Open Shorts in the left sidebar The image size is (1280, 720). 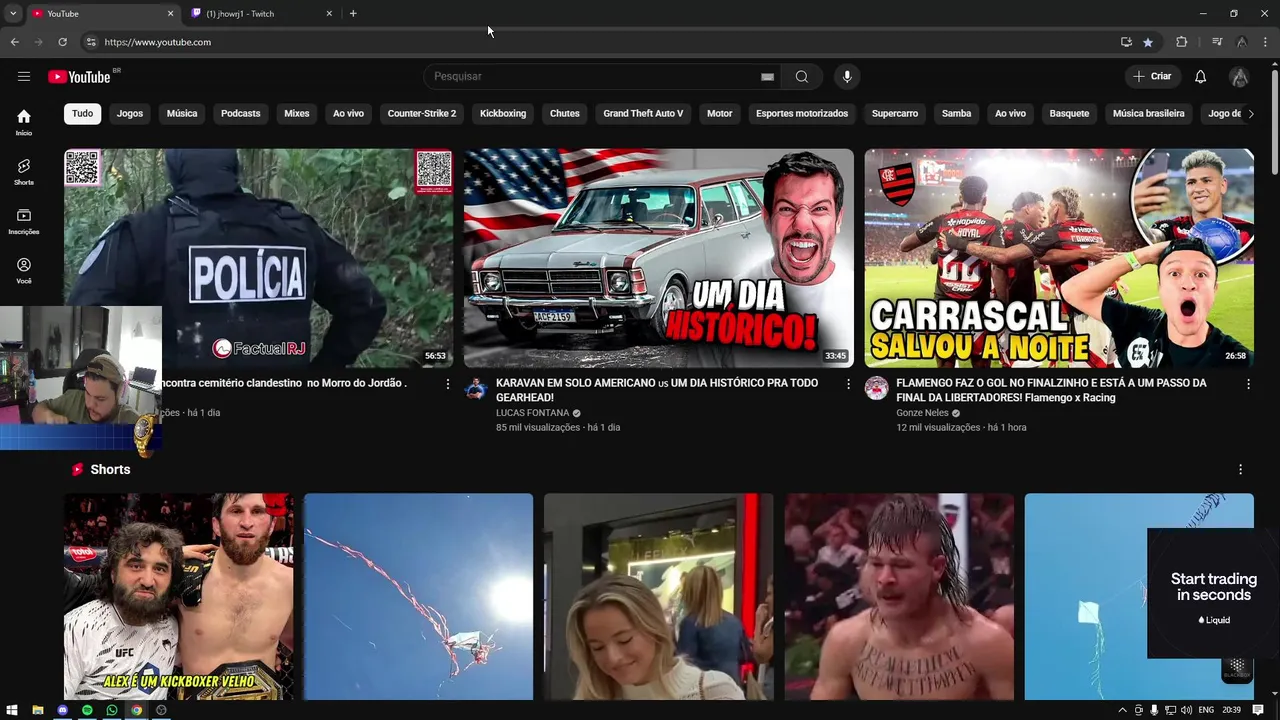24,172
